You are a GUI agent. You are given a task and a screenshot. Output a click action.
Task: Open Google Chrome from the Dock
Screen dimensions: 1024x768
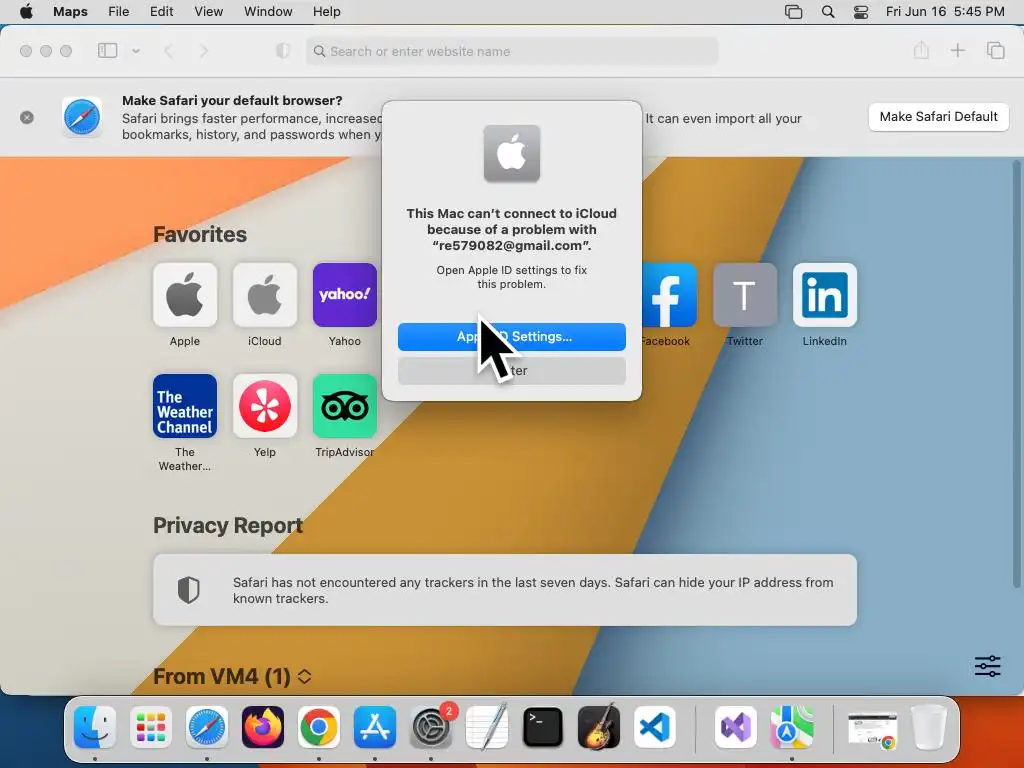(x=319, y=727)
